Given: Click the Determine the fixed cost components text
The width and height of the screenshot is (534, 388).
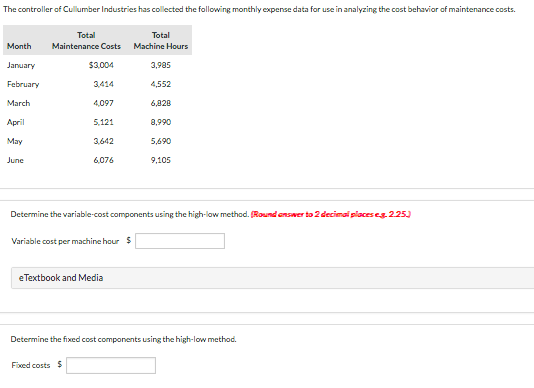Looking at the screenshot, I should point(123,339).
